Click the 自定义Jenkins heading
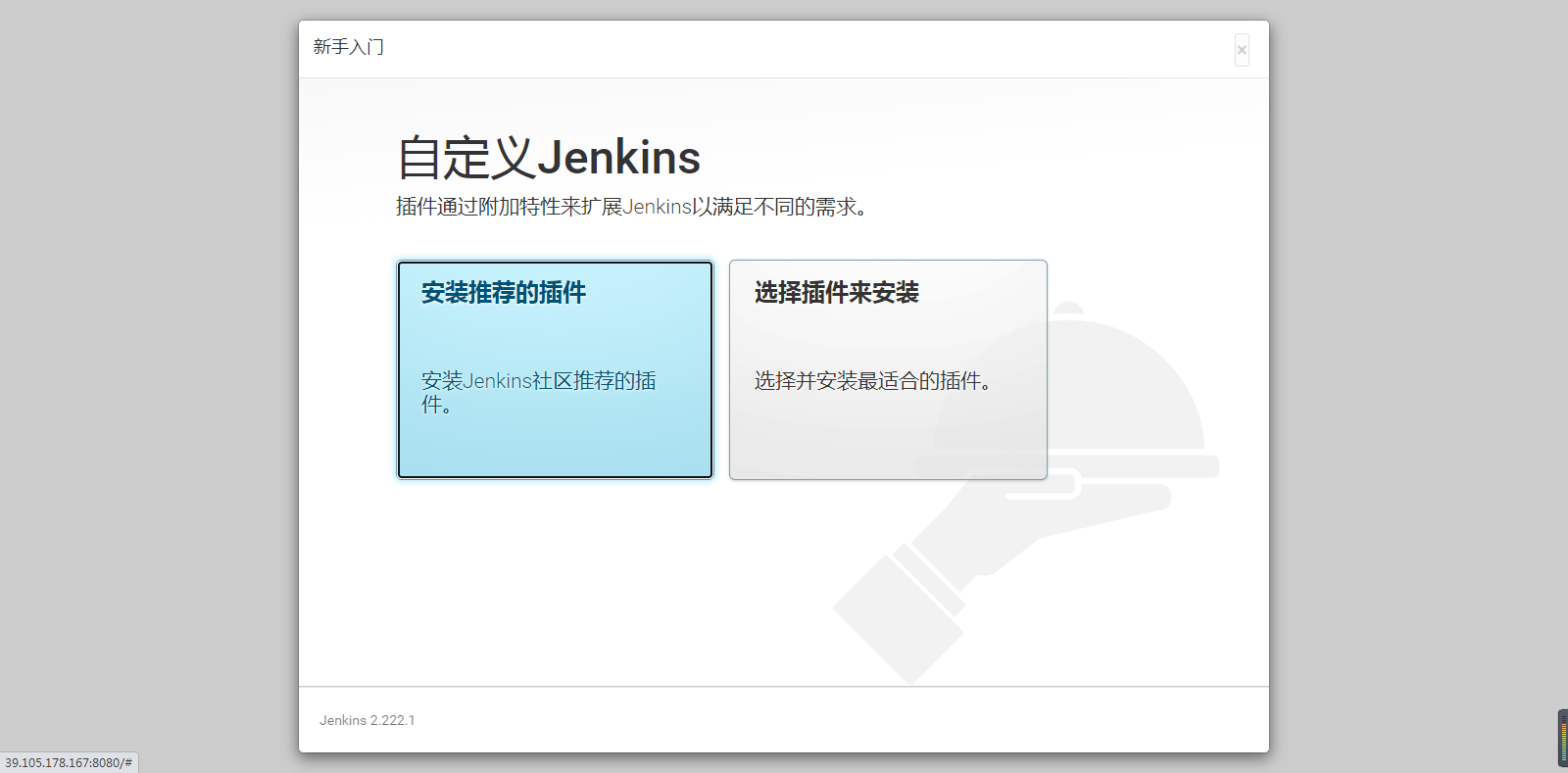Screen dimensions: 1568x773 [549, 158]
